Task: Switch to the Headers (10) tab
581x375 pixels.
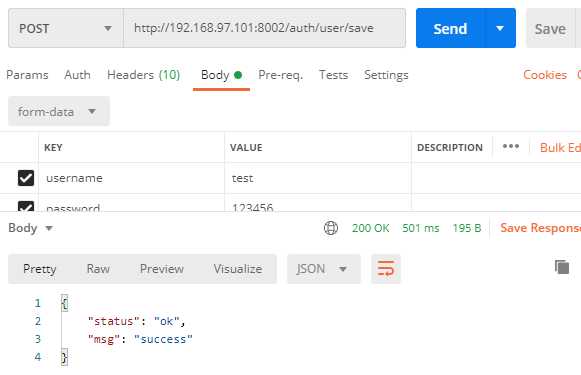Action: pos(143,75)
